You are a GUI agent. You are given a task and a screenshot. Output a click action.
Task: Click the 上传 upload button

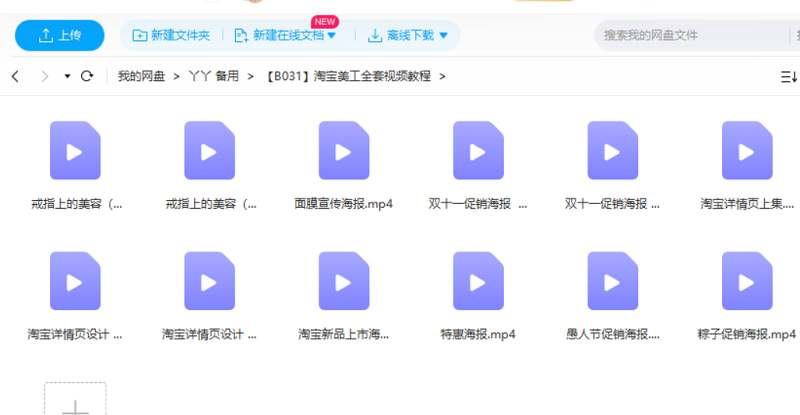pyautogui.click(x=60, y=36)
